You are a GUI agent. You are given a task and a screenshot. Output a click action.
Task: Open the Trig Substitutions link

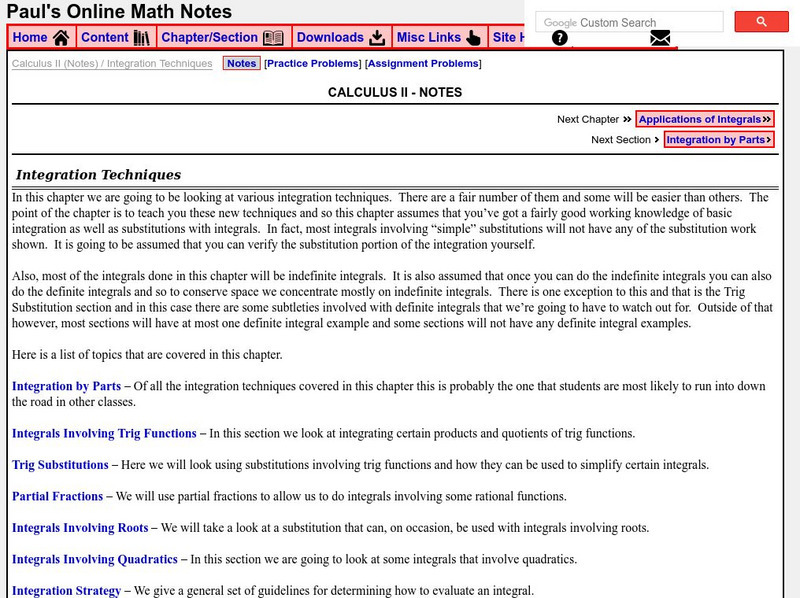(60, 465)
